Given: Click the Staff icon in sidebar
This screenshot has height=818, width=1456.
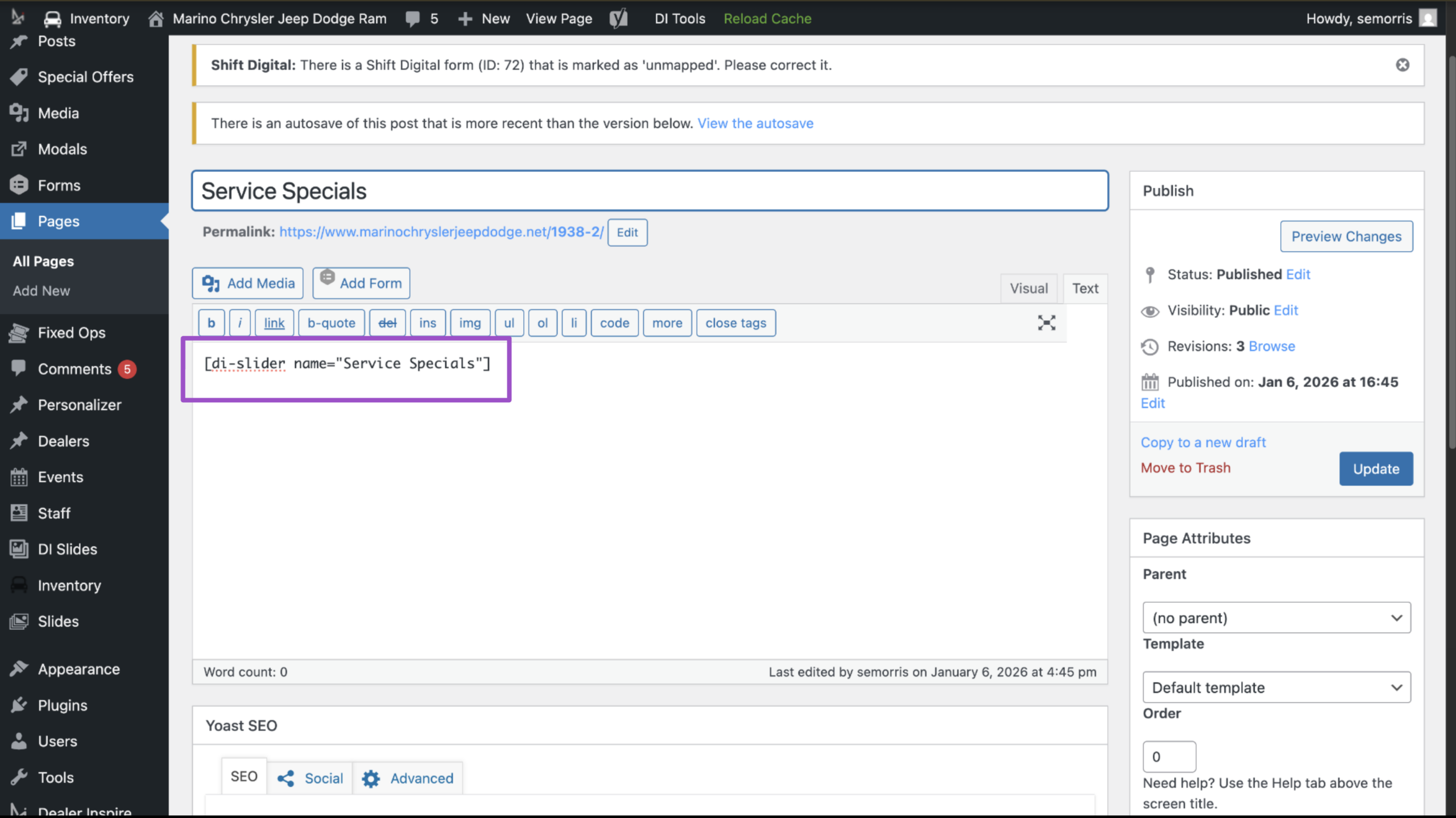Looking at the screenshot, I should tap(19, 513).
